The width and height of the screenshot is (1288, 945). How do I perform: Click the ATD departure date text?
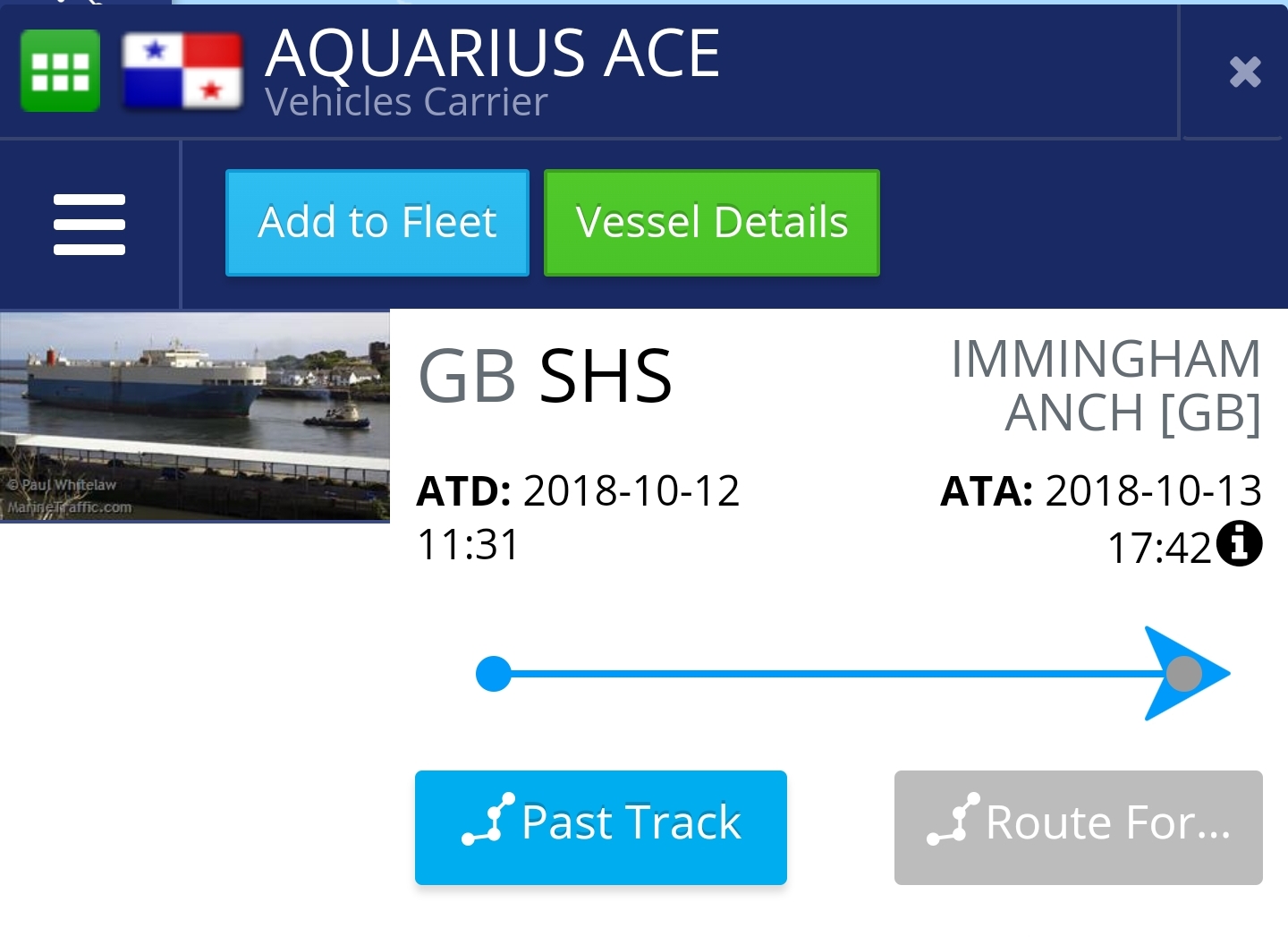(578, 516)
